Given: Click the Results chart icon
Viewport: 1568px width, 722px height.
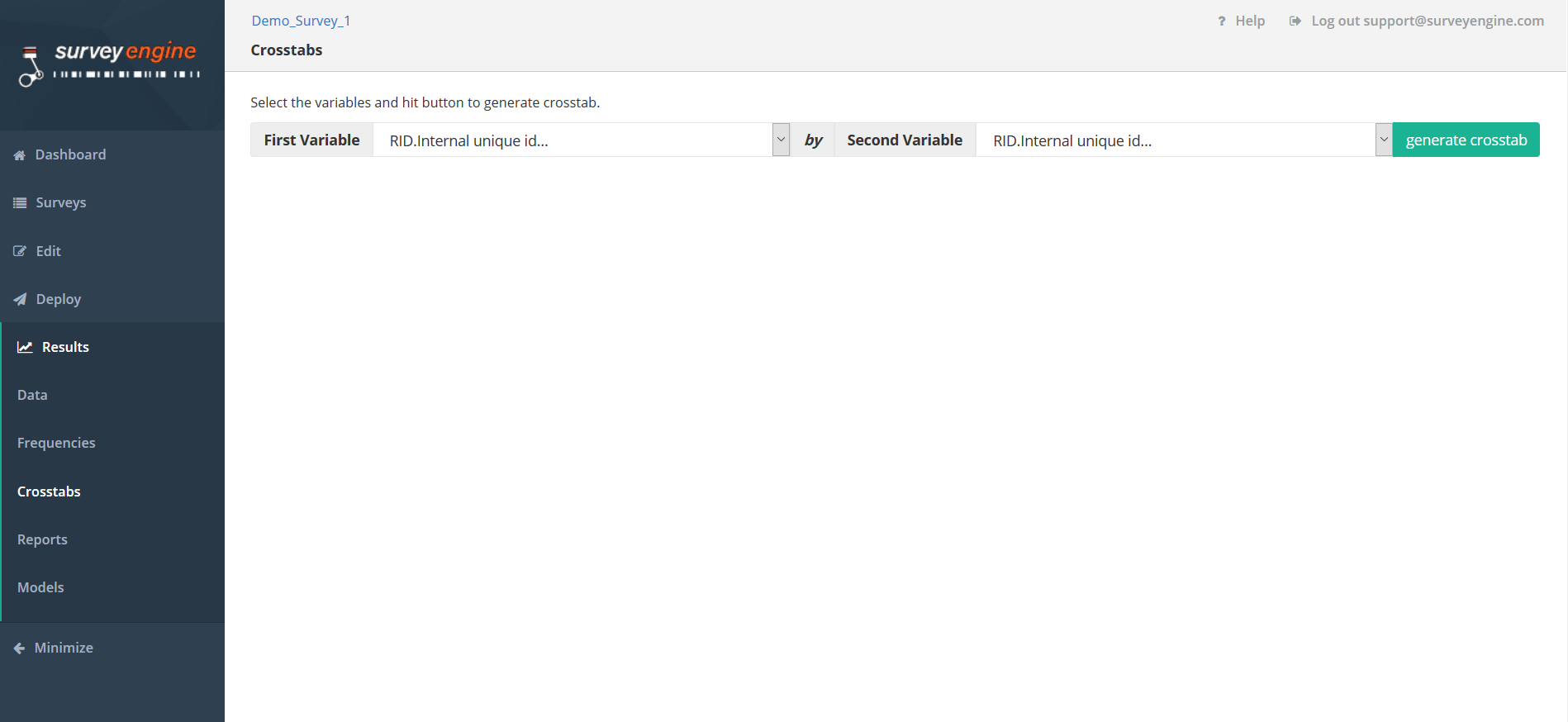Looking at the screenshot, I should [x=26, y=347].
